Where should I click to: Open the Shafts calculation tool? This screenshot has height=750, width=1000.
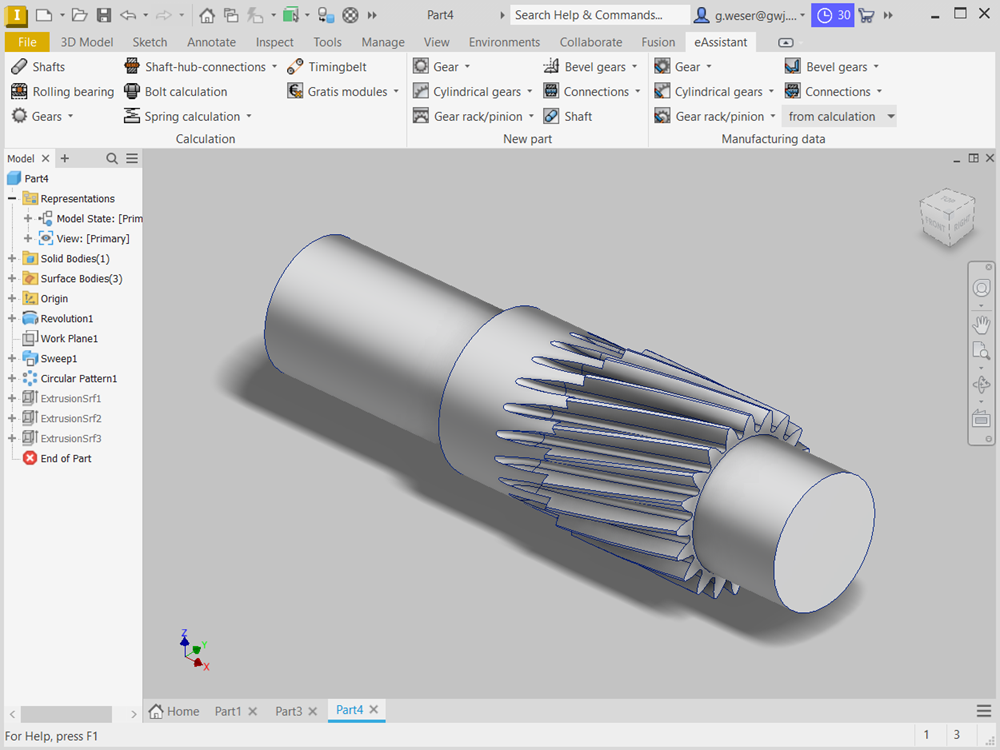click(38, 67)
